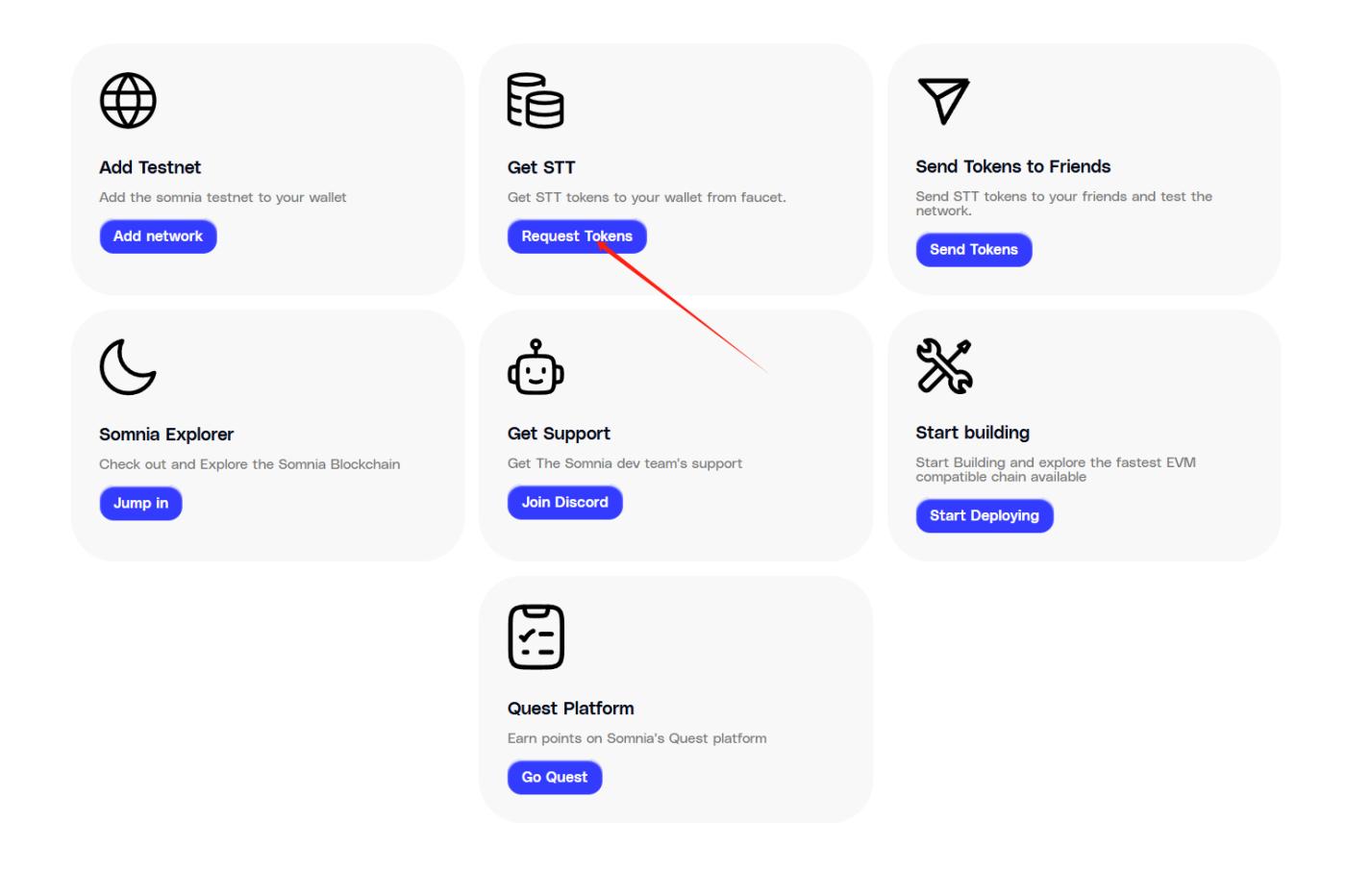The image size is (1346, 896).
Task: Click the Get STT card title
Action: 541,167
